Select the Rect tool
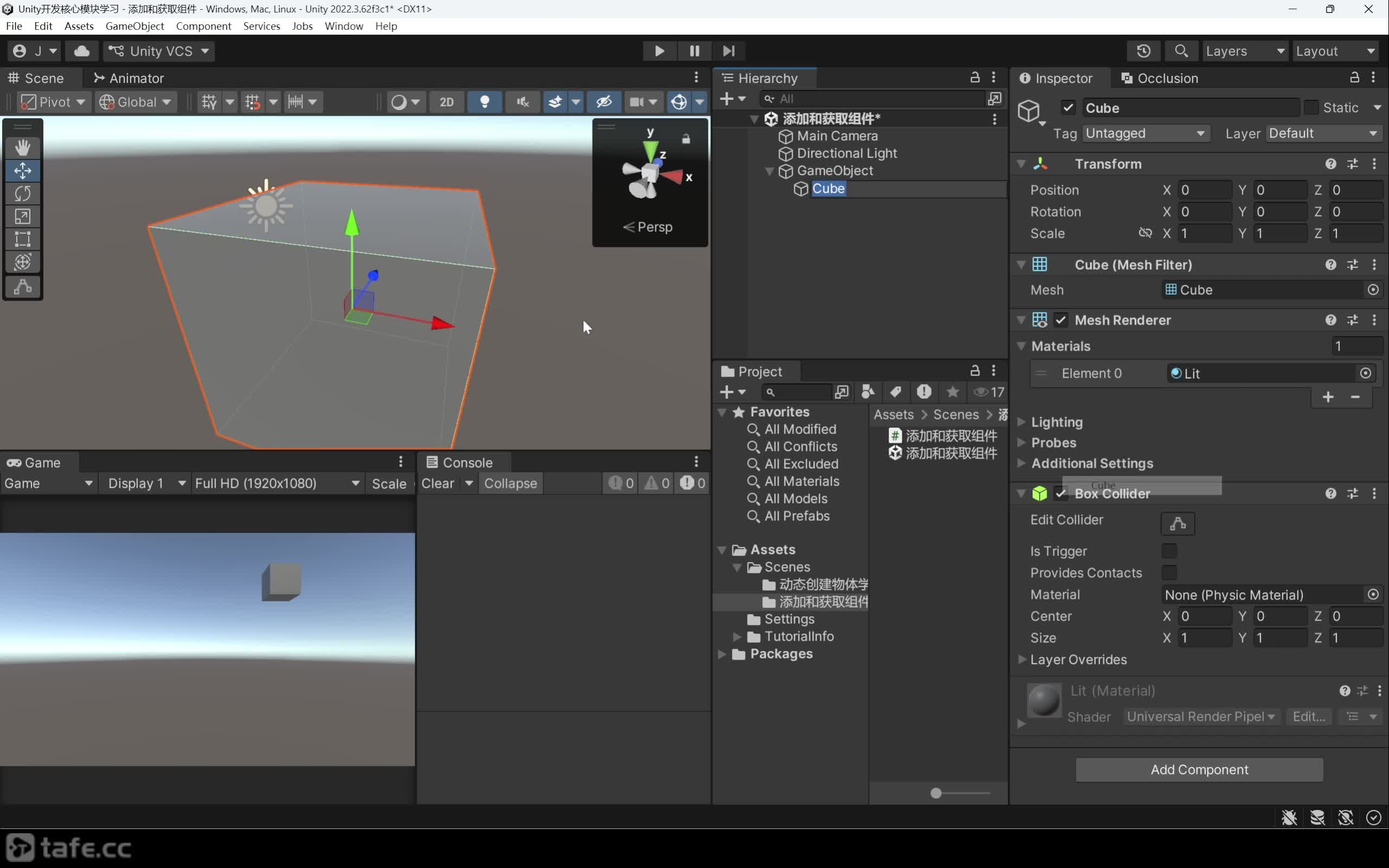This screenshot has height=868, width=1389. (23, 239)
